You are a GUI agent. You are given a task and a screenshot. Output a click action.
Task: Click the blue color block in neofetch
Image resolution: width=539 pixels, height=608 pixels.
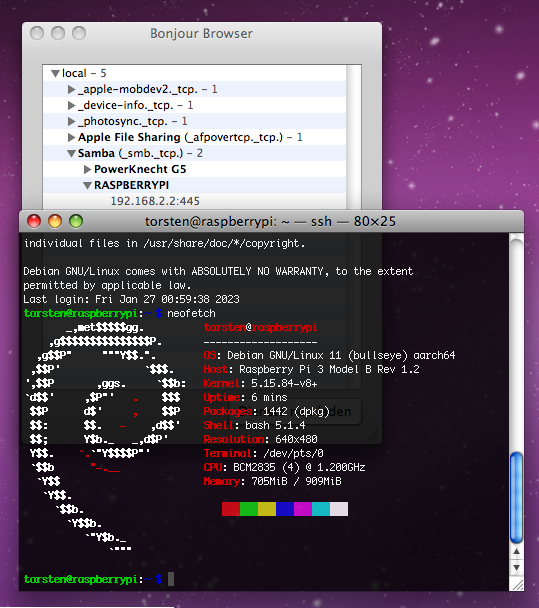[x=285, y=509]
